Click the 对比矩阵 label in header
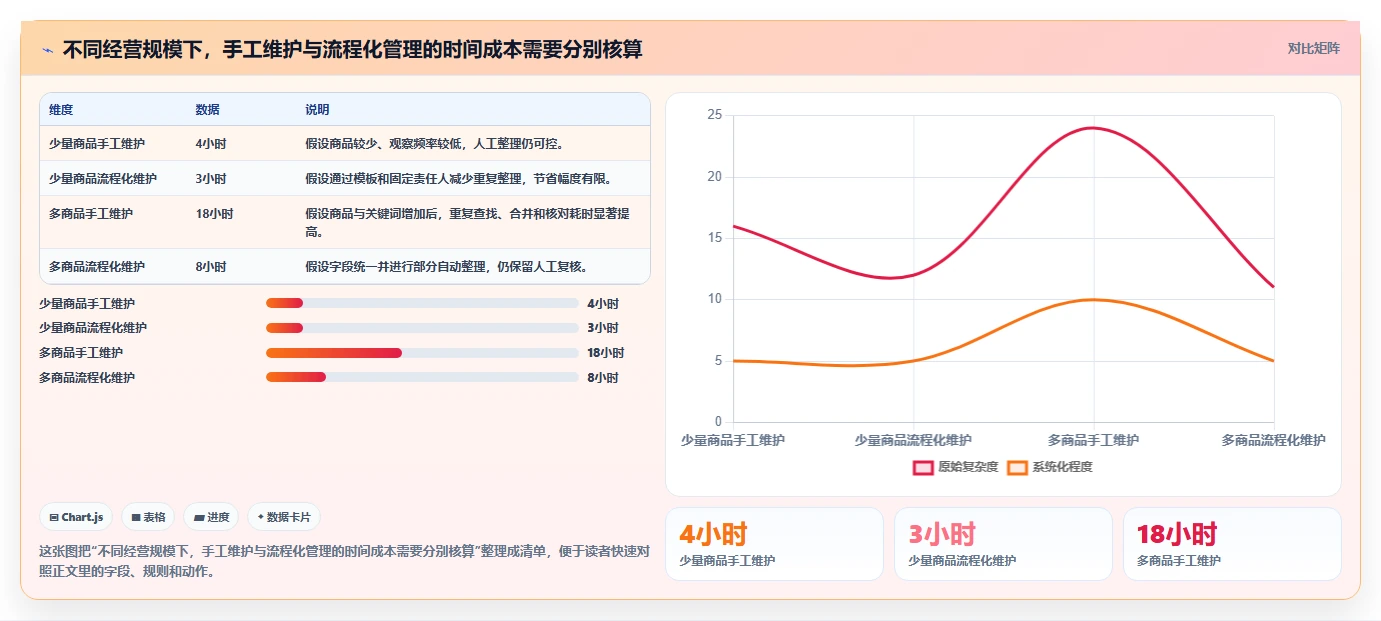1381x621 pixels. coord(1313,48)
